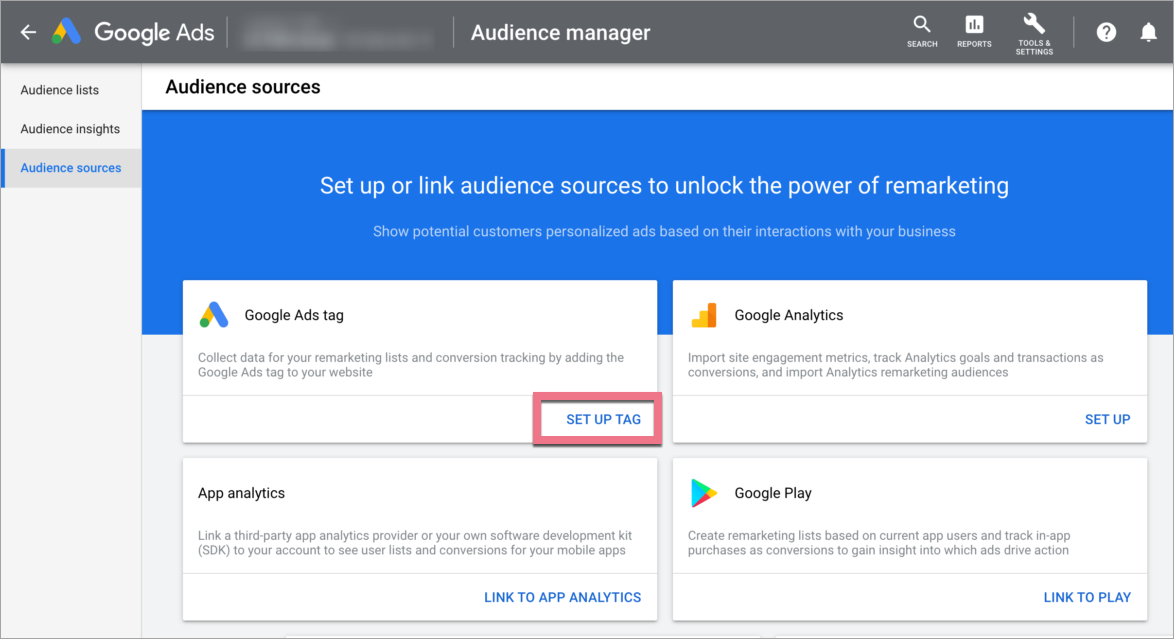Image resolution: width=1174 pixels, height=639 pixels.
Task: Click the Google Ads logo in the top bar
Action: click(67, 32)
